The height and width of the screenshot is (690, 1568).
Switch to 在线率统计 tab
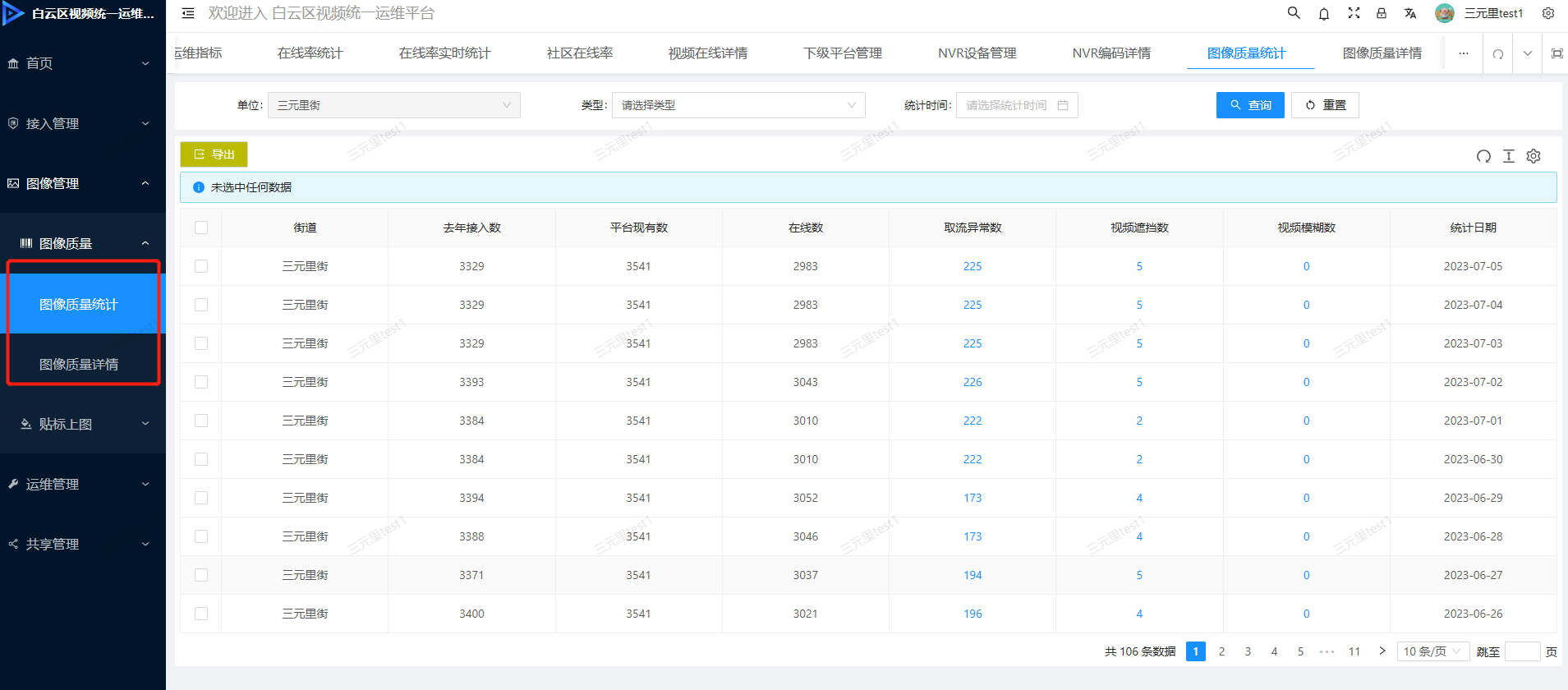pyautogui.click(x=310, y=53)
